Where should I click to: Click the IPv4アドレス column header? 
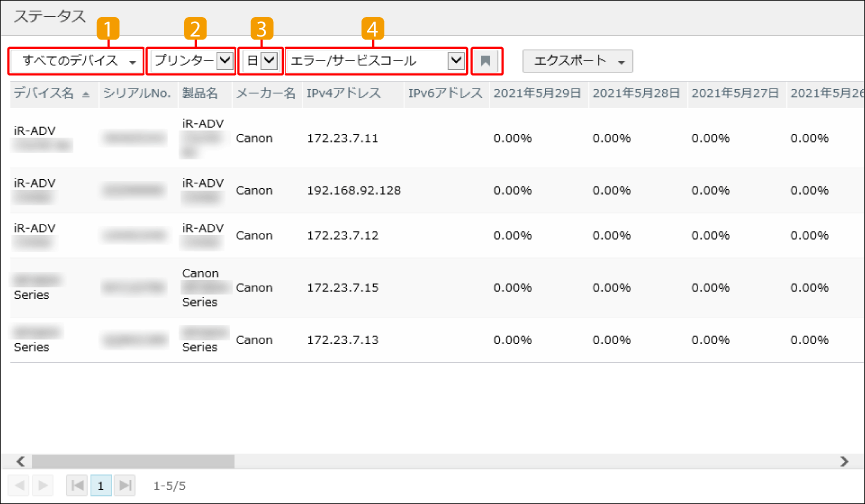[343, 93]
